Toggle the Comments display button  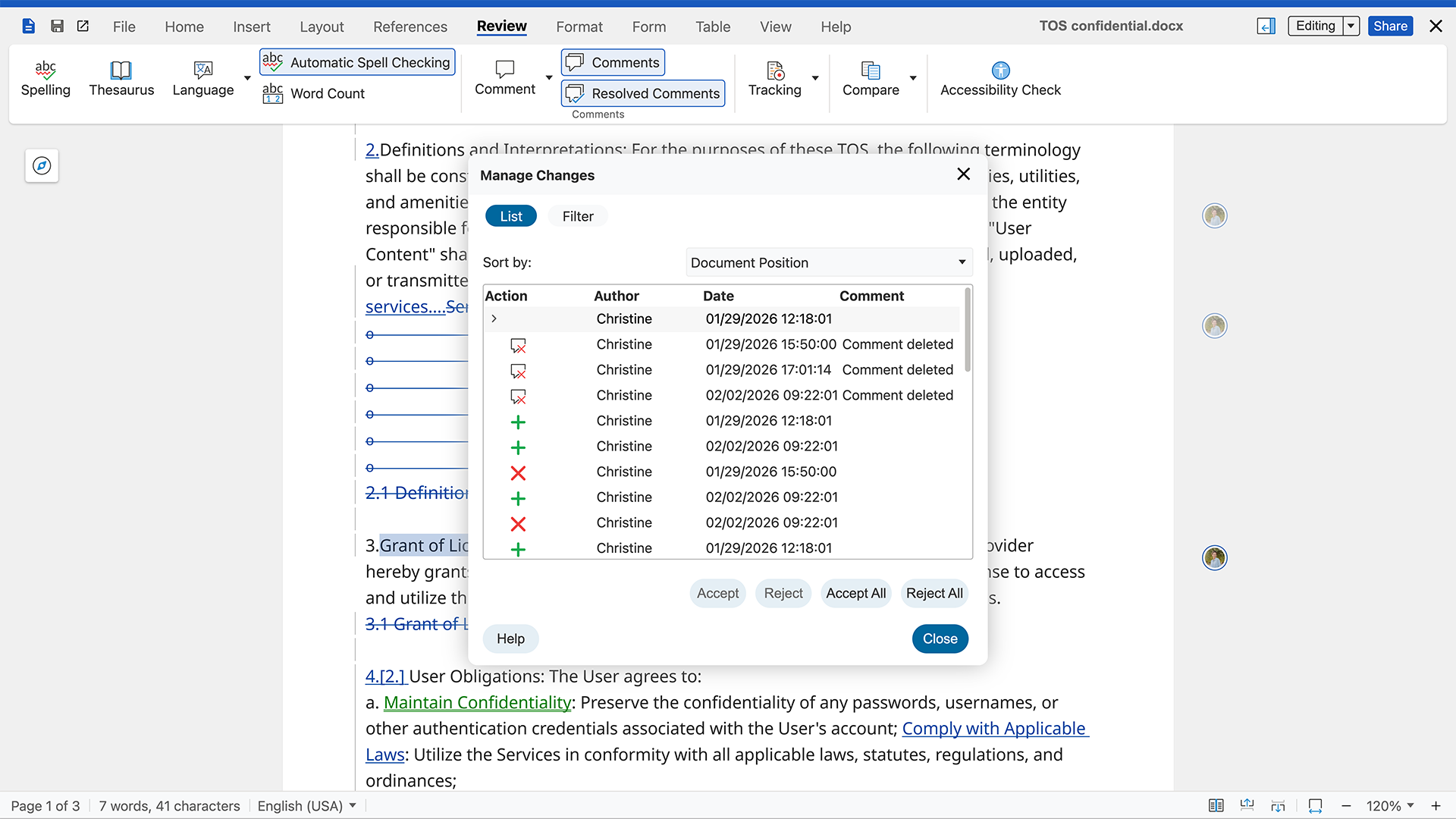point(613,62)
